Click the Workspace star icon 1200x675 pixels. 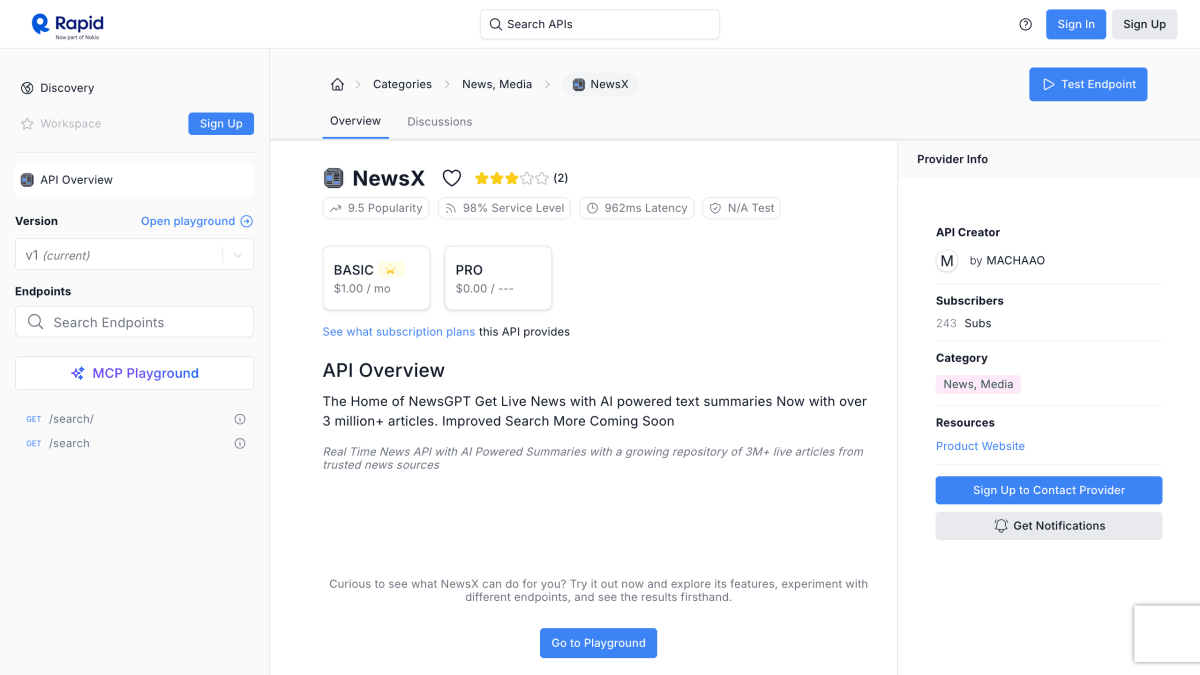(27, 124)
